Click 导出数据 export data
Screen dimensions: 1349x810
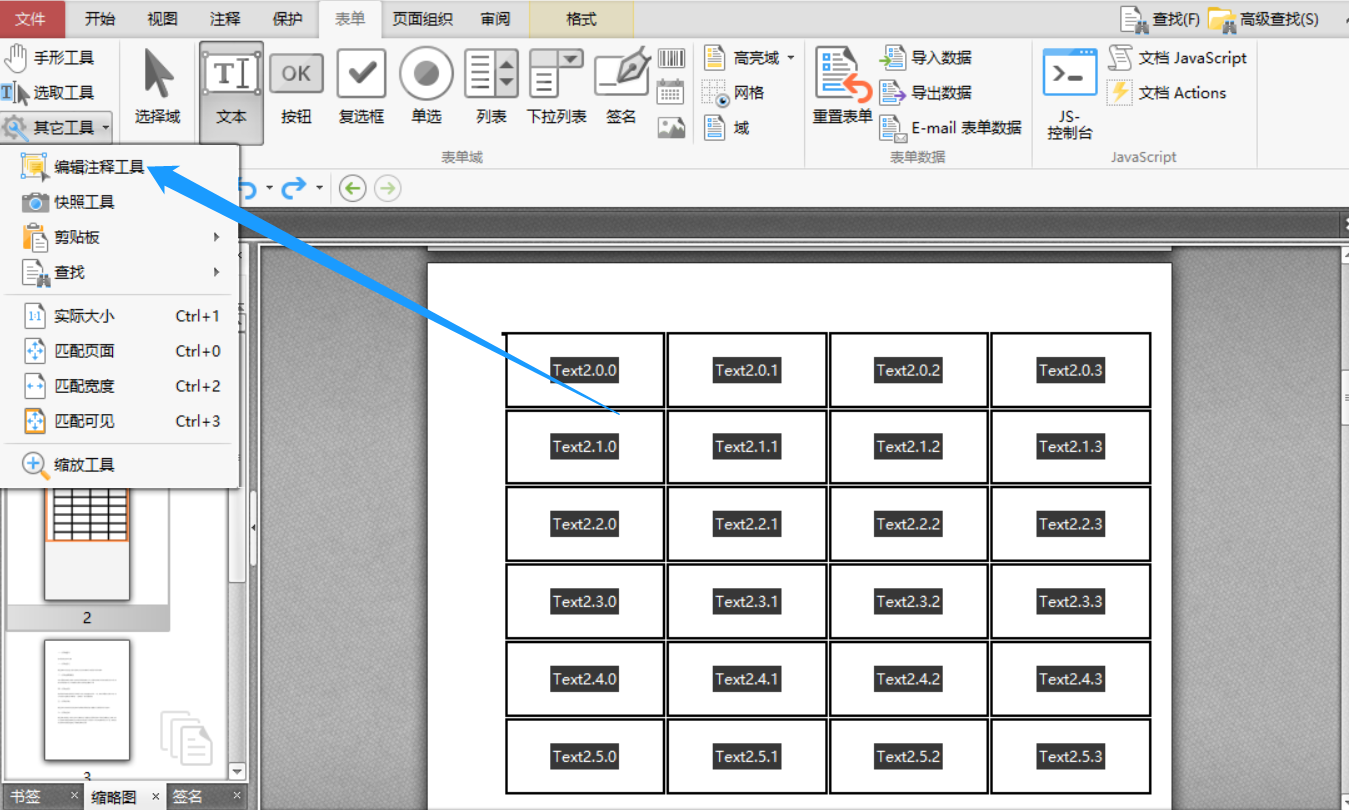coord(926,93)
